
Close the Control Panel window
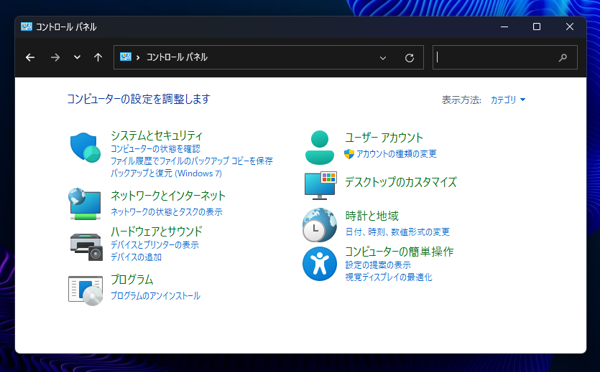pyautogui.click(x=569, y=27)
